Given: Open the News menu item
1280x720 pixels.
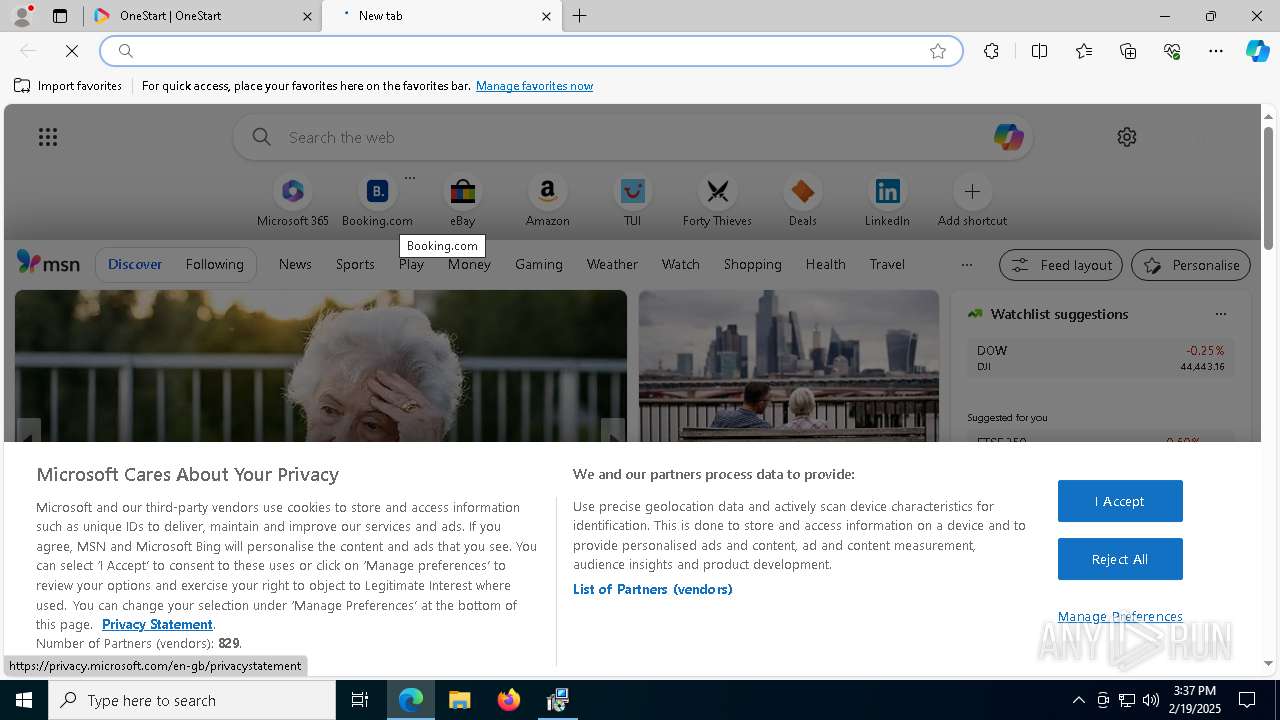Looking at the screenshot, I should click(x=295, y=264).
